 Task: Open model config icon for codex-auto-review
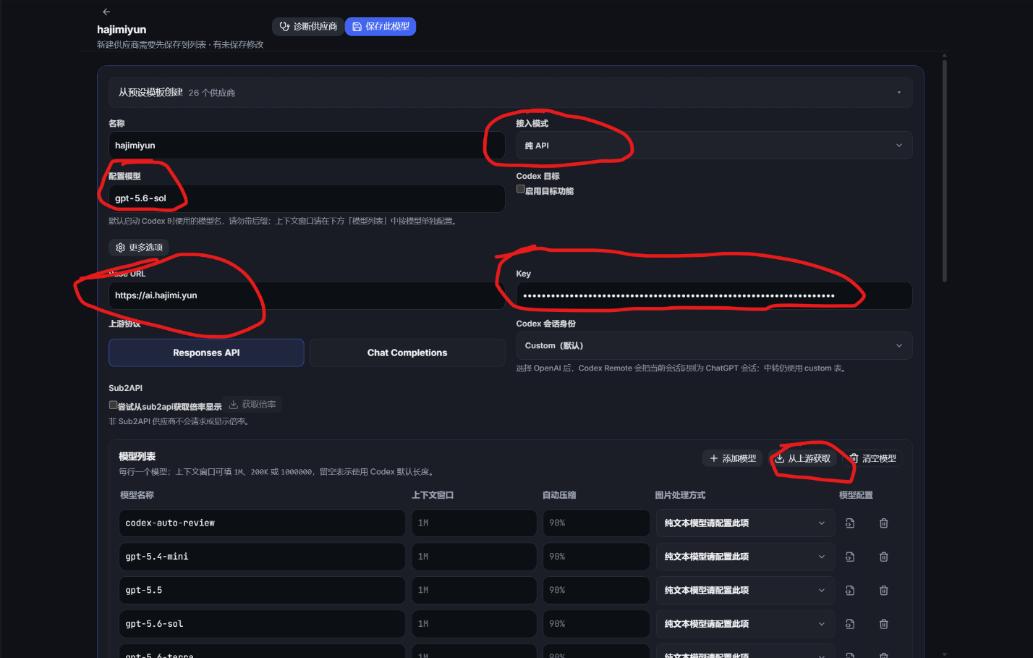(x=850, y=523)
